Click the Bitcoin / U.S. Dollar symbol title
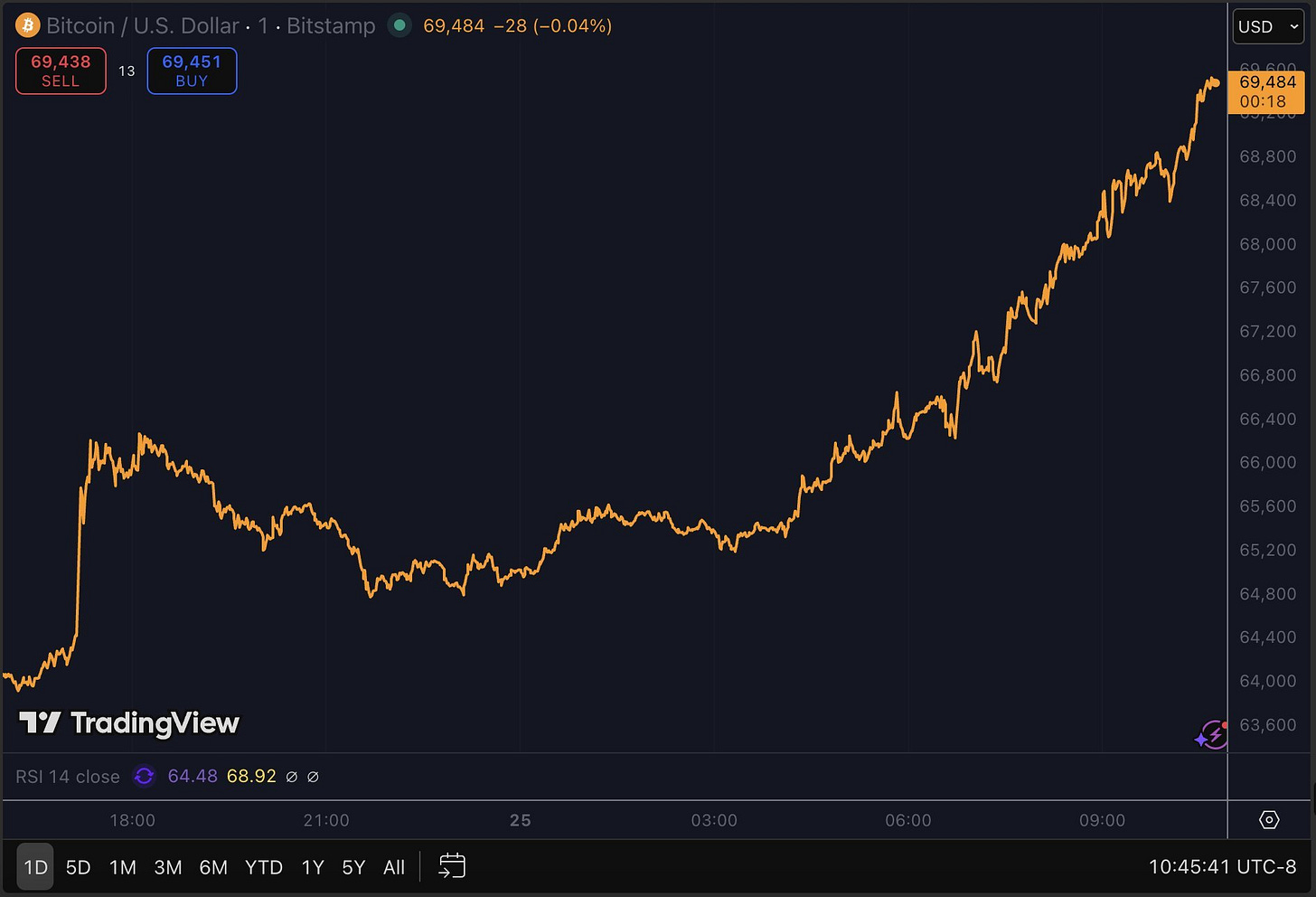 click(x=143, y=25)
